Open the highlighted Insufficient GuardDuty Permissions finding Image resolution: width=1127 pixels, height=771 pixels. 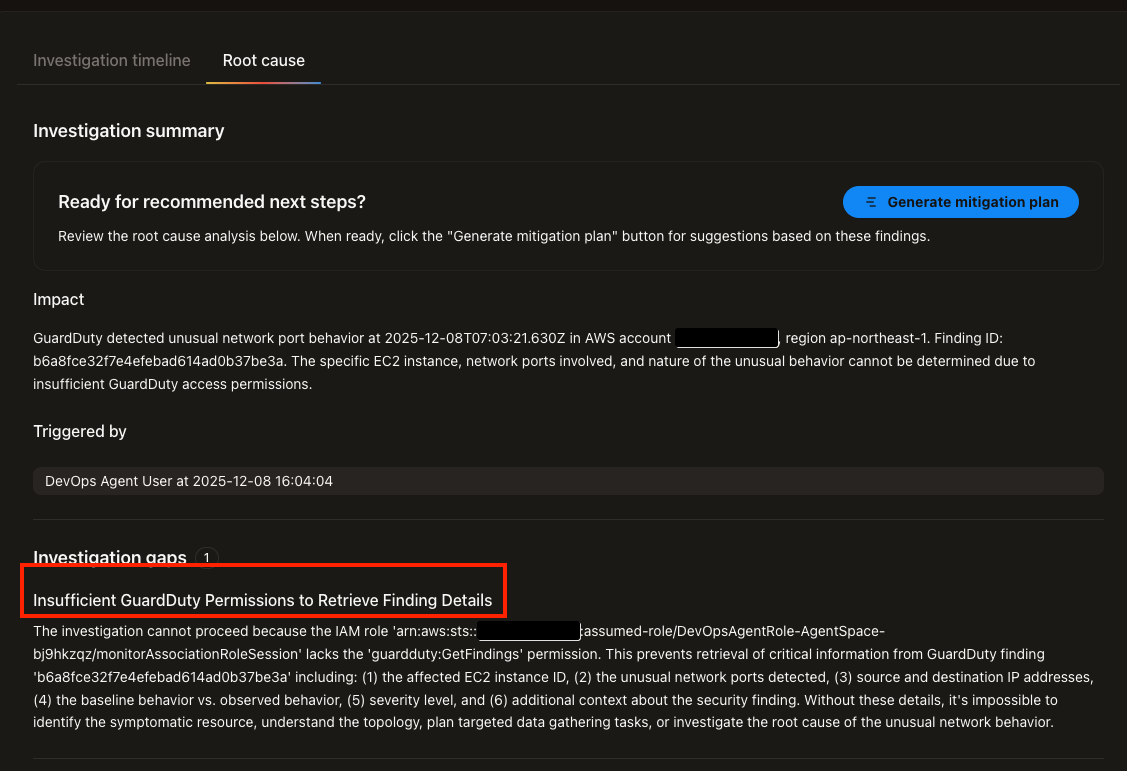(263, 599)
